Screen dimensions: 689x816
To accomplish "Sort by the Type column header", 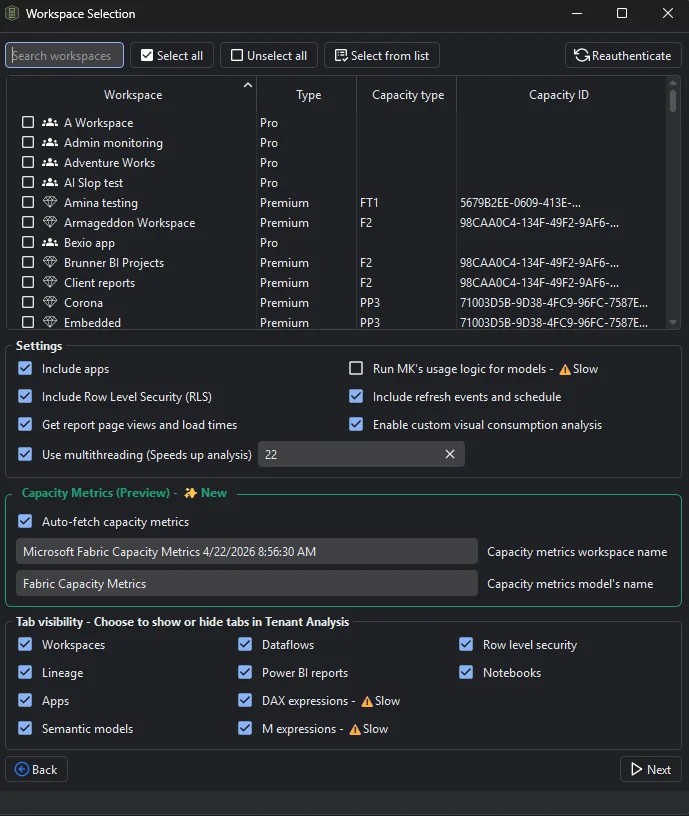I will pos(309,95).
